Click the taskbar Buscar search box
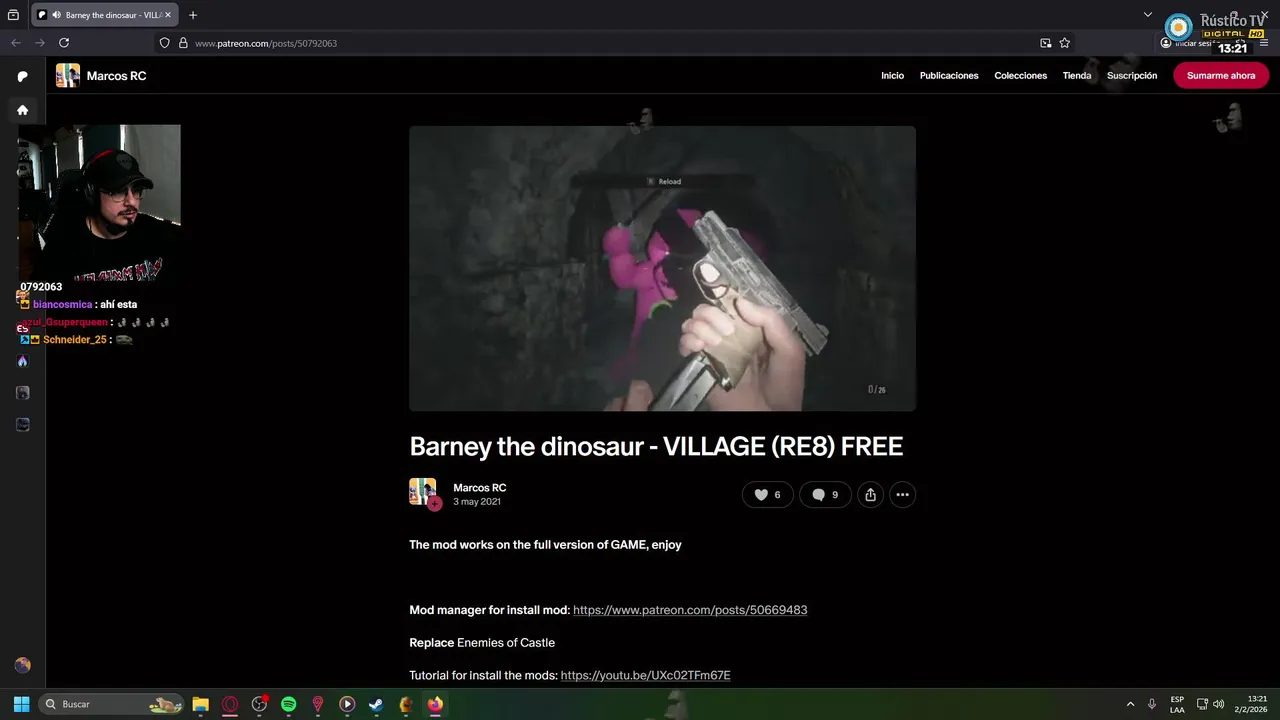 click(x=111, y=704)
